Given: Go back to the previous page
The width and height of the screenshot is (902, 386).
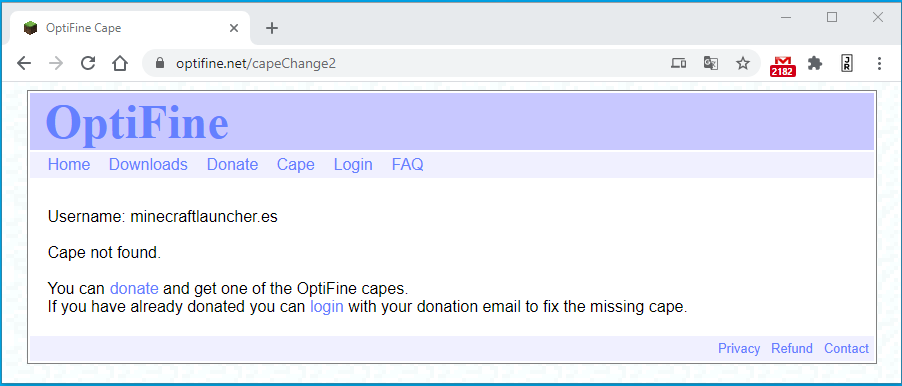Looking at the screenshot, I should 24,63.
